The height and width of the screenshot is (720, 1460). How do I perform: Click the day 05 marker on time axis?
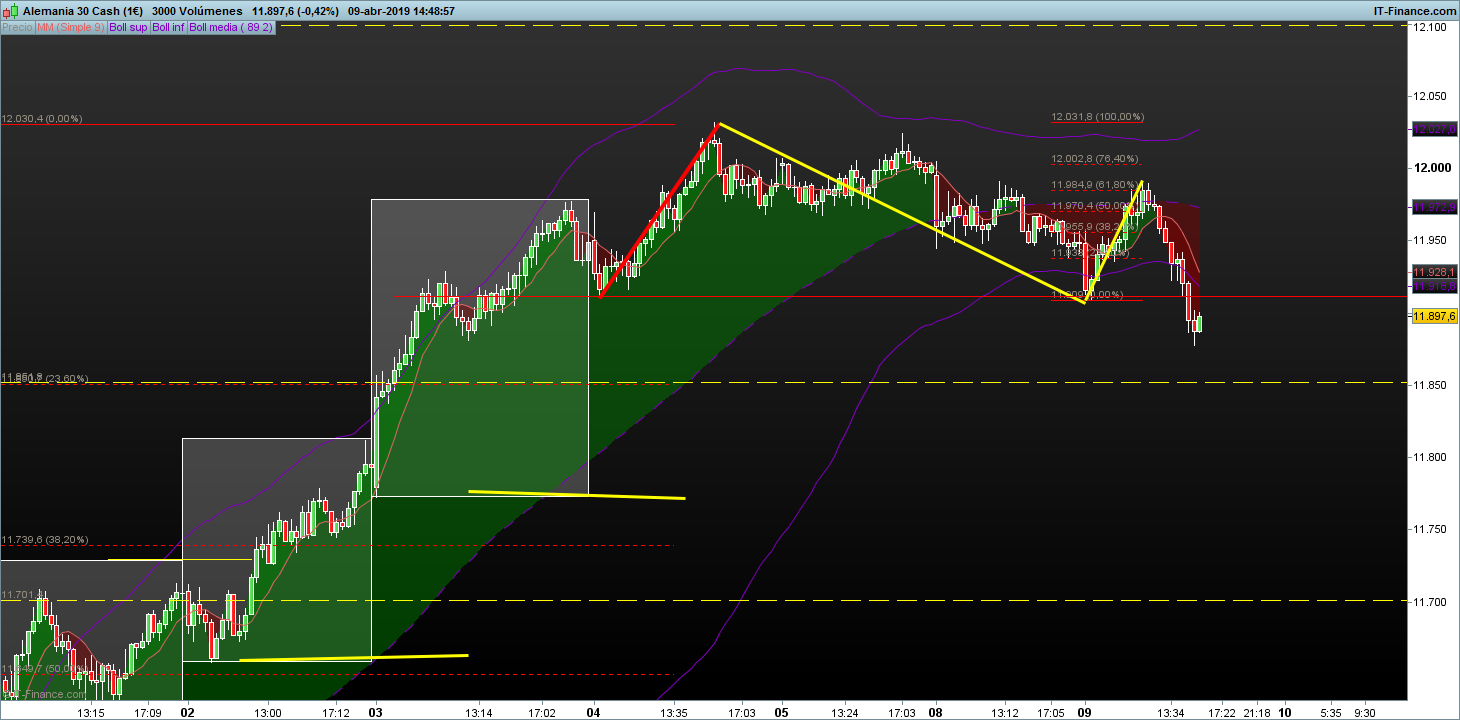[781, 713]
